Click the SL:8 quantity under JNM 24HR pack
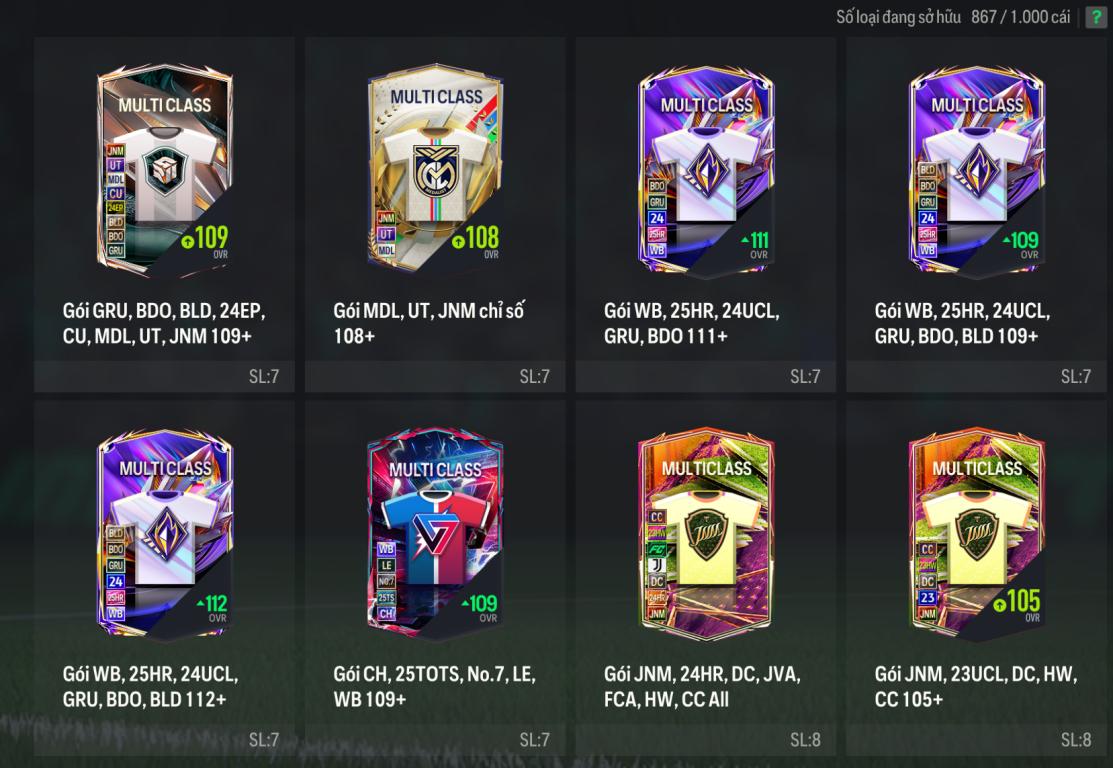 (x=805, y=740)
